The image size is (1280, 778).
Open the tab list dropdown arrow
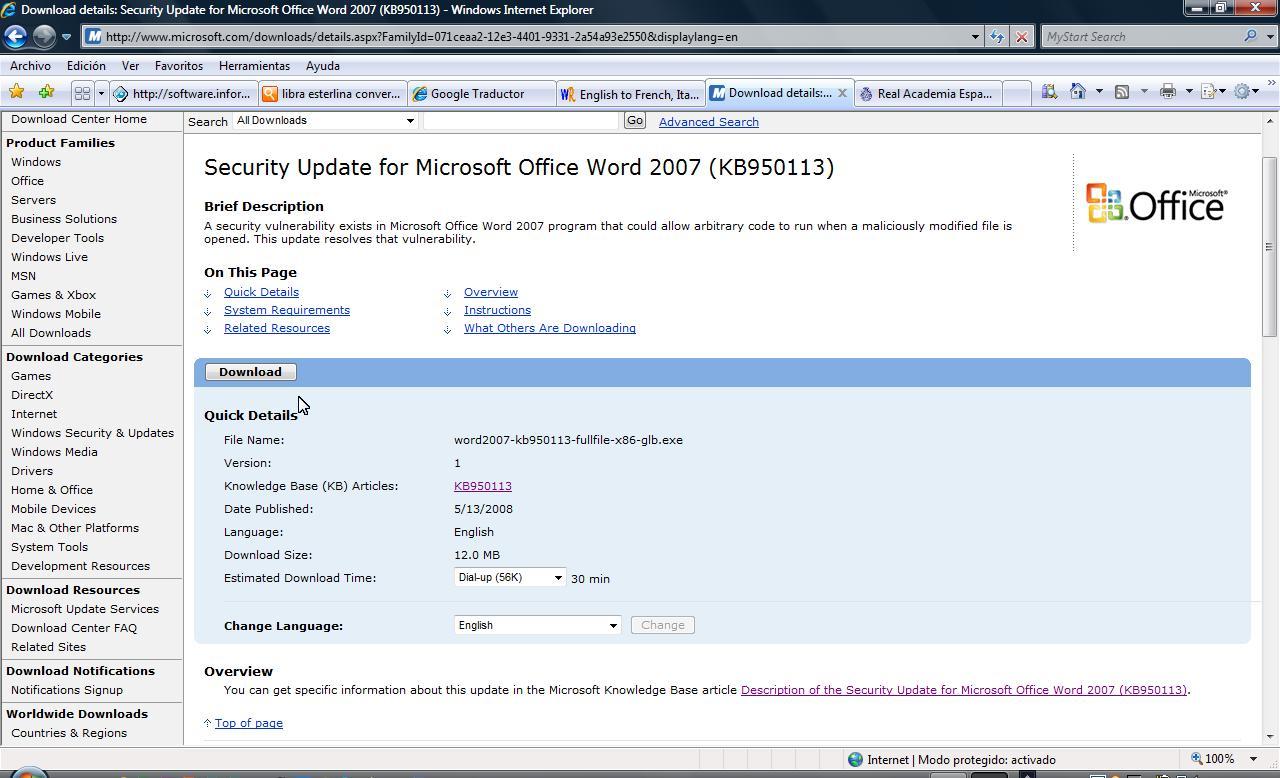click(101, 93)
